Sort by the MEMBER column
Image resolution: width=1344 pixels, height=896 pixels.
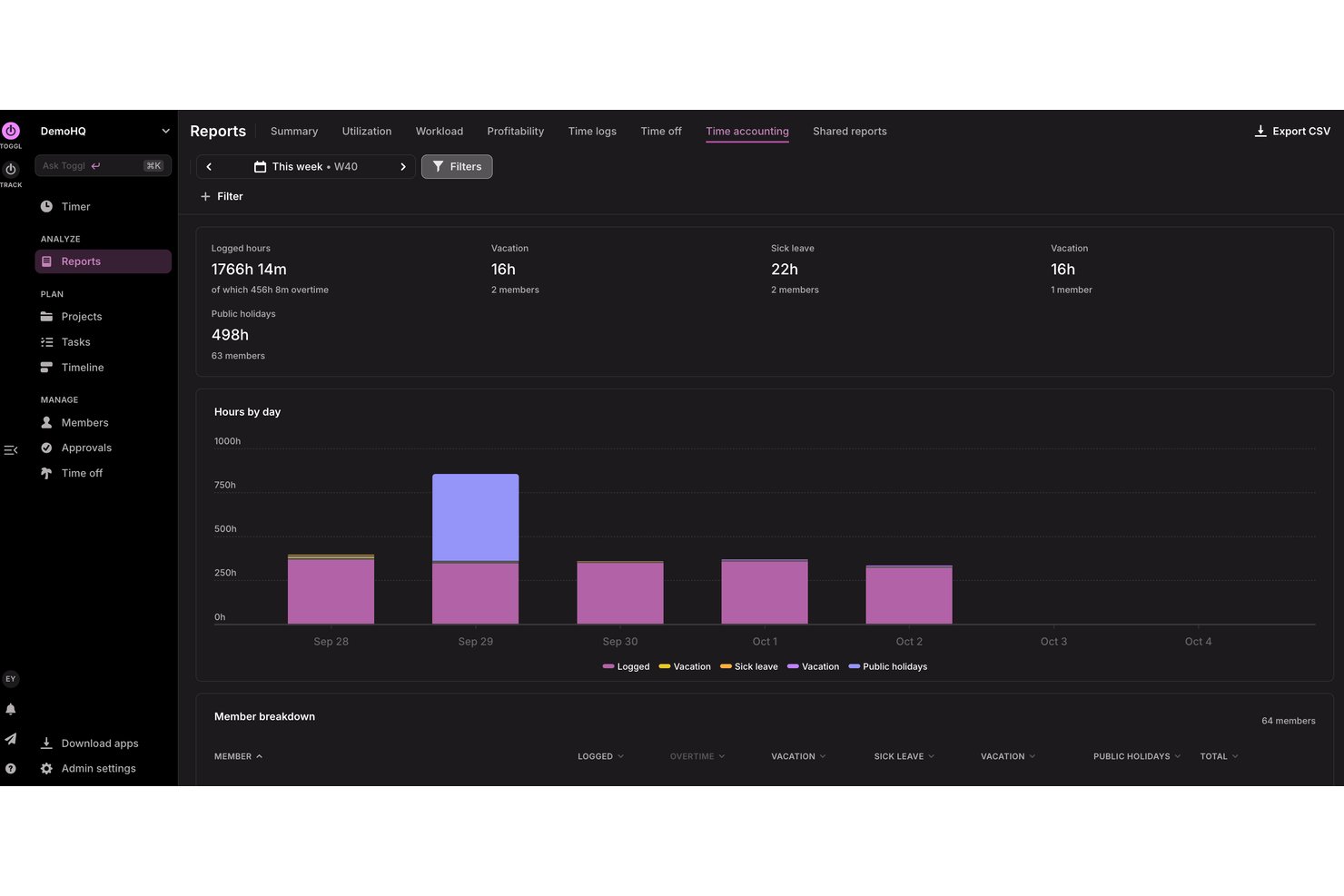tap(238, 757)
